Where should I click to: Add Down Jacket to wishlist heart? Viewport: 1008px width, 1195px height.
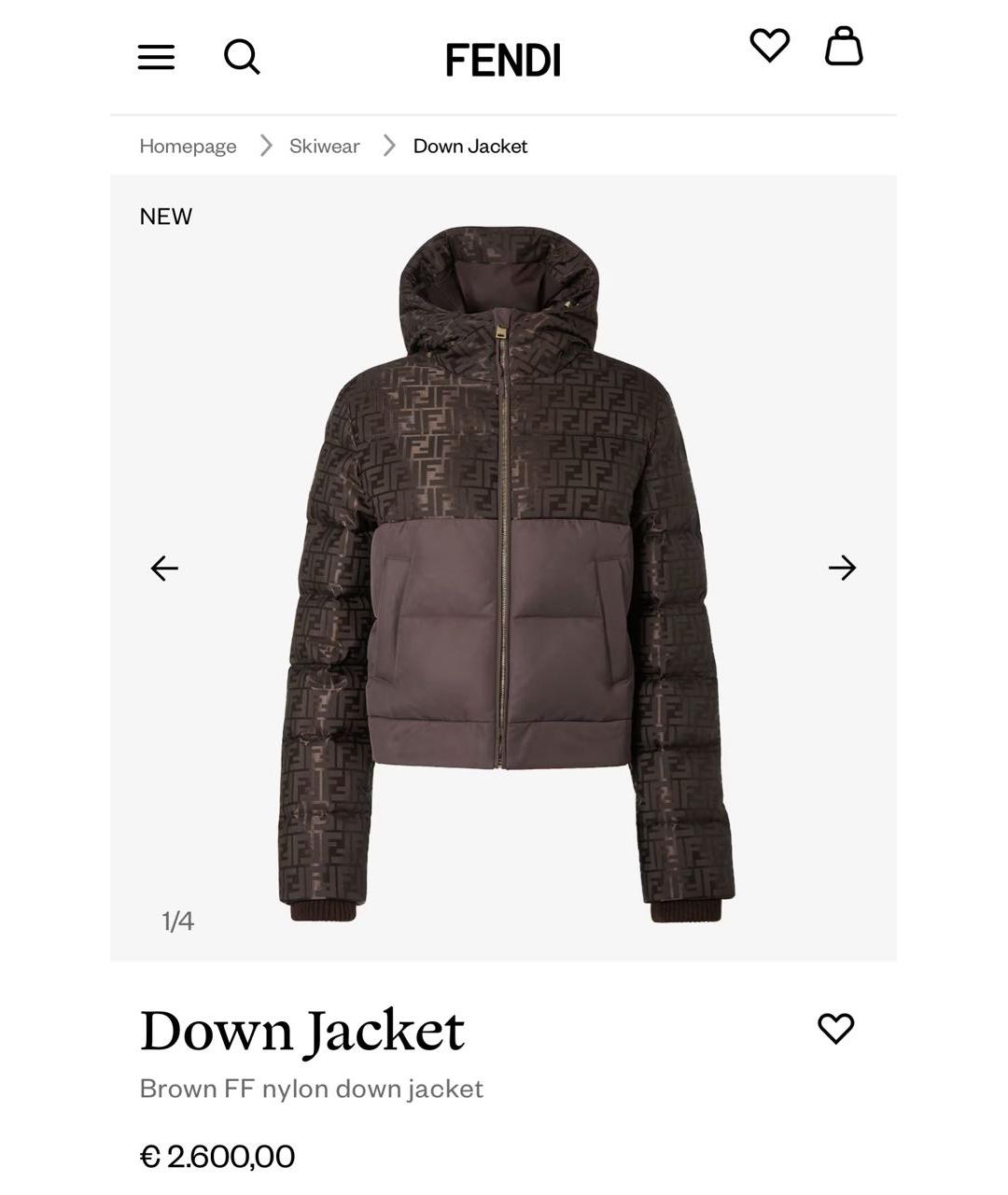[x=835, y=1028]
